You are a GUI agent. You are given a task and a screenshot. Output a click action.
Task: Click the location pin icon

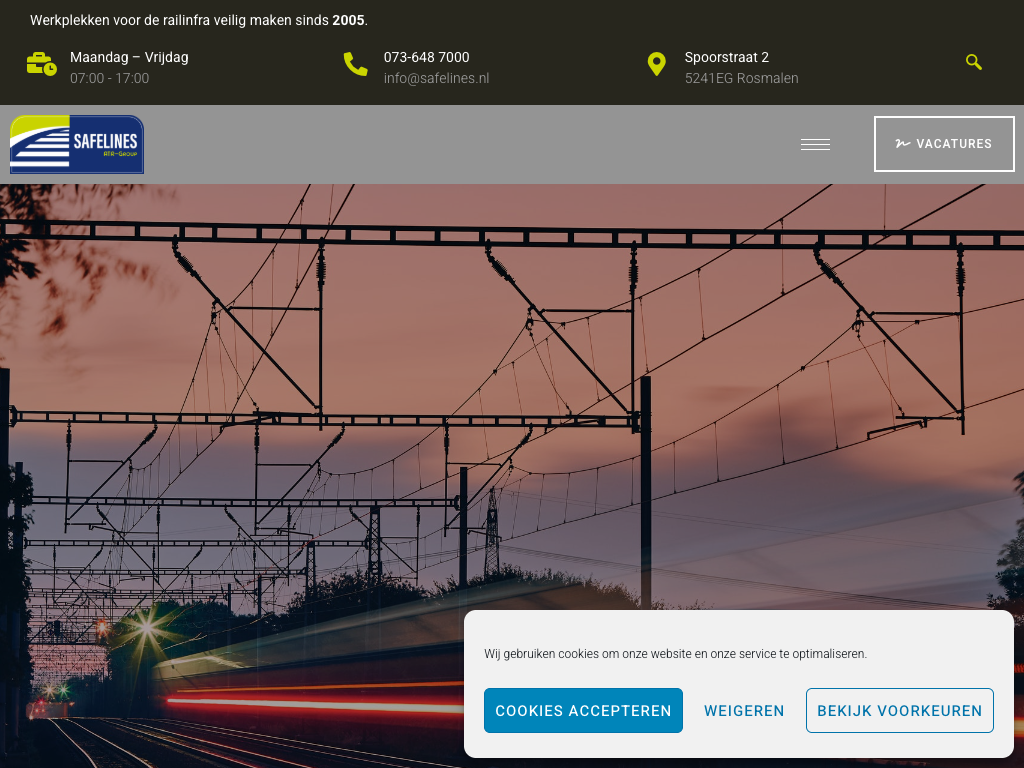(x=656, y=64)
